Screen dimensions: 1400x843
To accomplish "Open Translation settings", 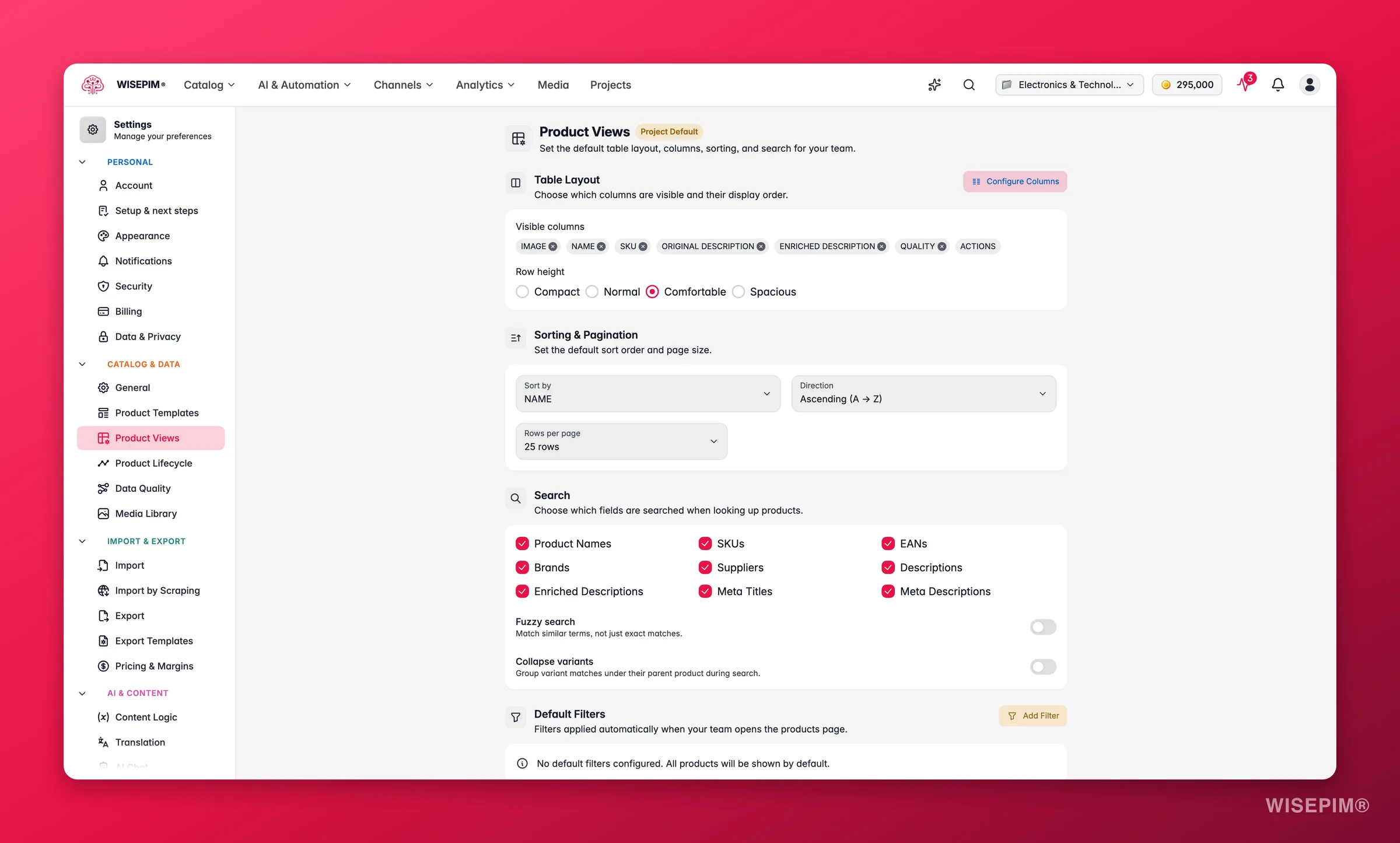I will pyautogui.click(x=150, y=742).
